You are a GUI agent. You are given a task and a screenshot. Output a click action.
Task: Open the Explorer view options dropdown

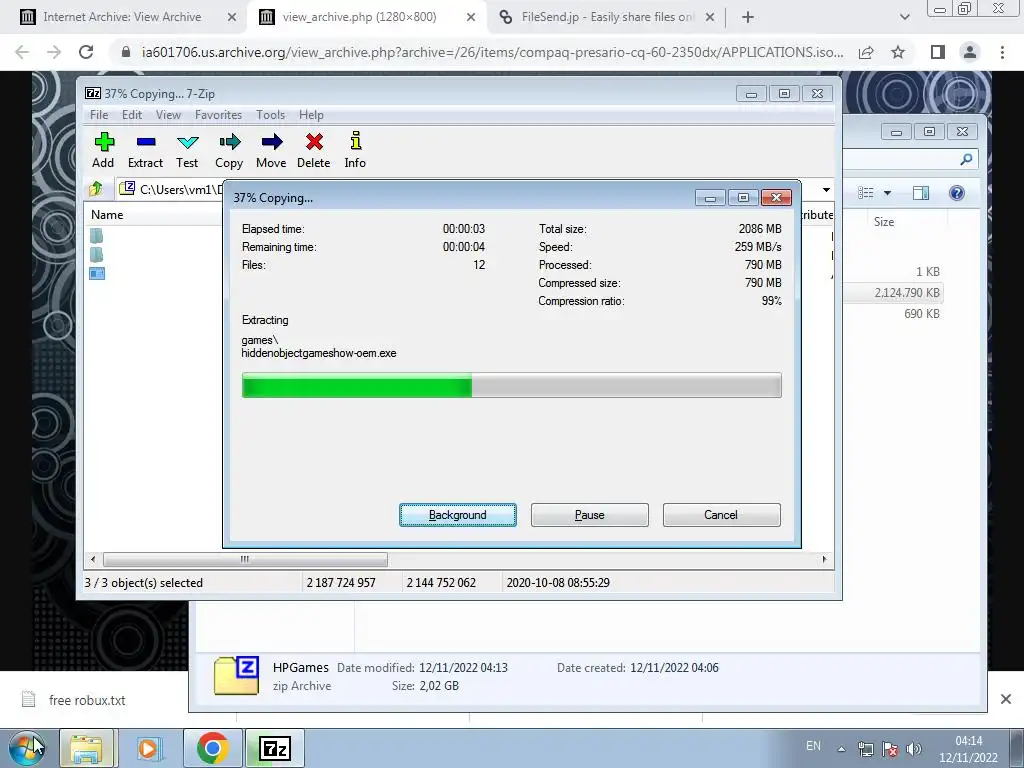point(887,193)
